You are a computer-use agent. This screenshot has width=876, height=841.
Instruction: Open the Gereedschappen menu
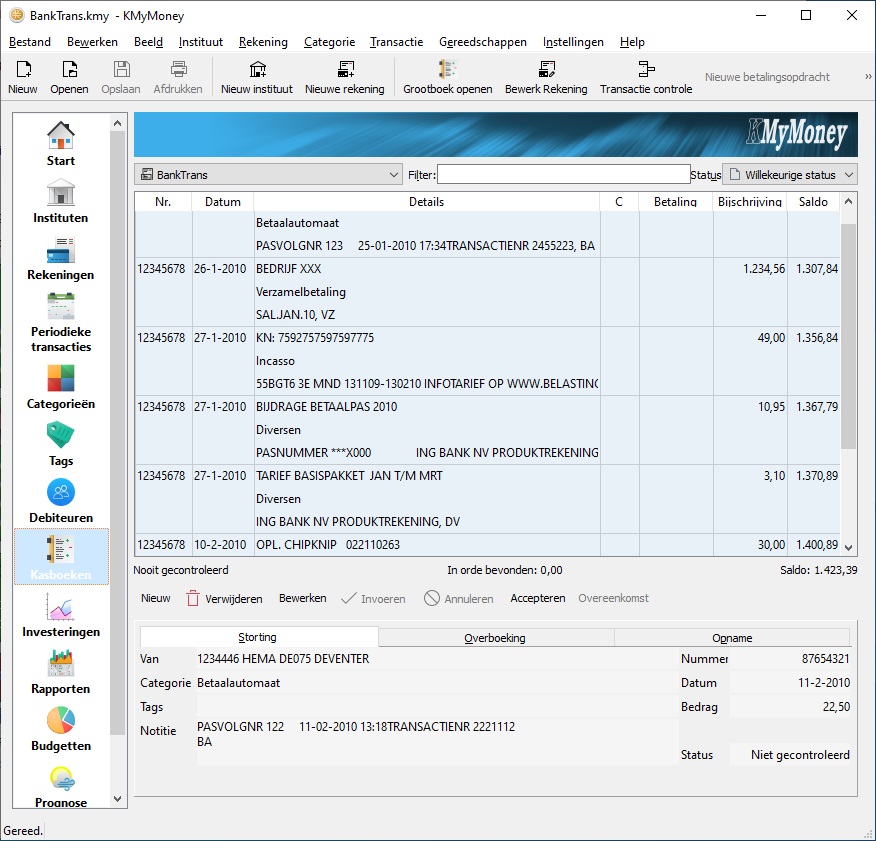point(483,42)
